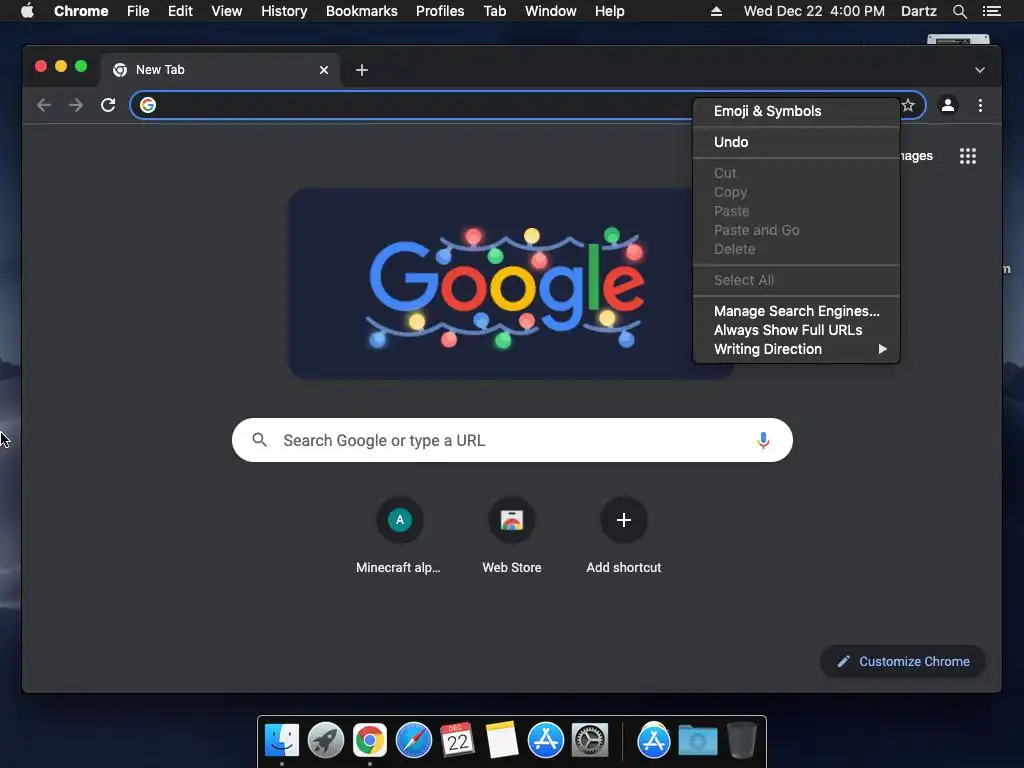
Task: Click the Images link
Action: pyautogui.click(x=917, y=156)
